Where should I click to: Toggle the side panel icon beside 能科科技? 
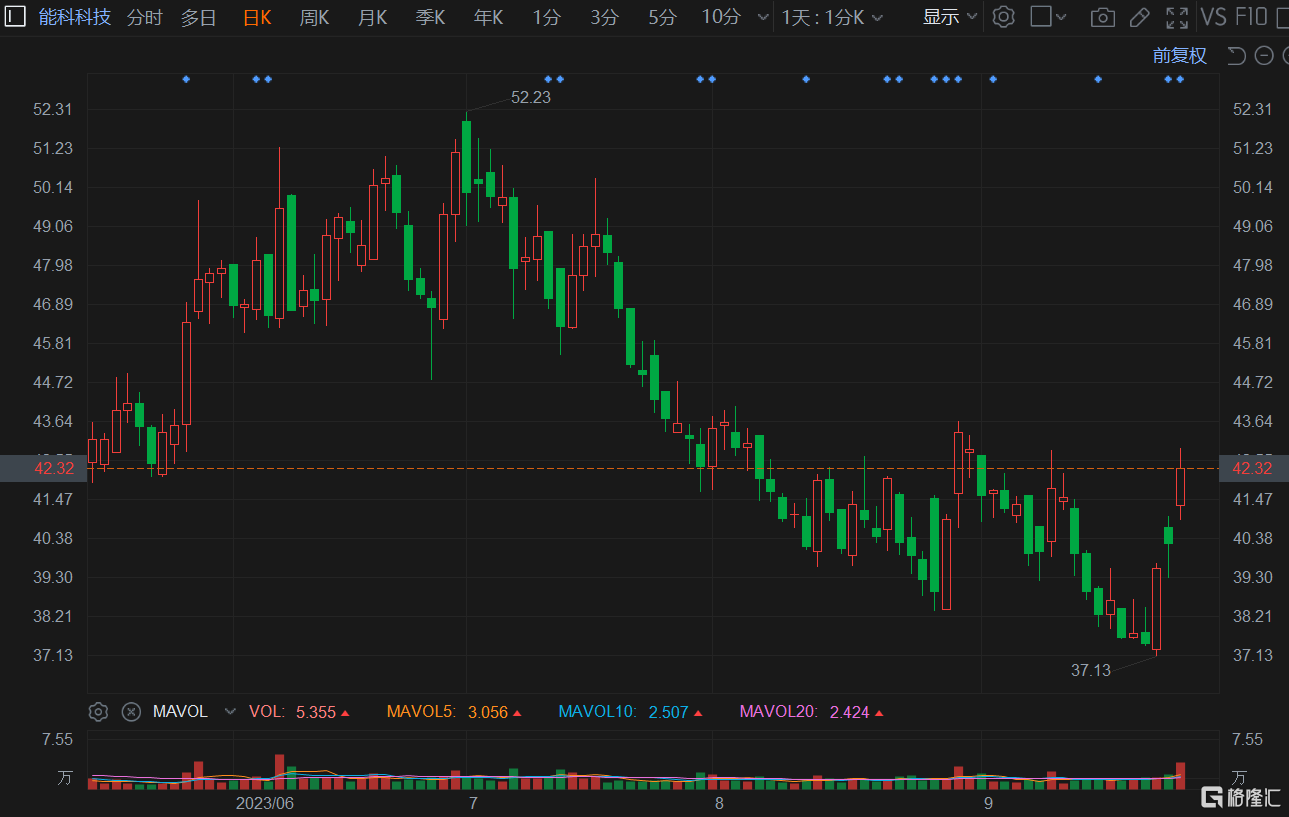pos(16,17)
